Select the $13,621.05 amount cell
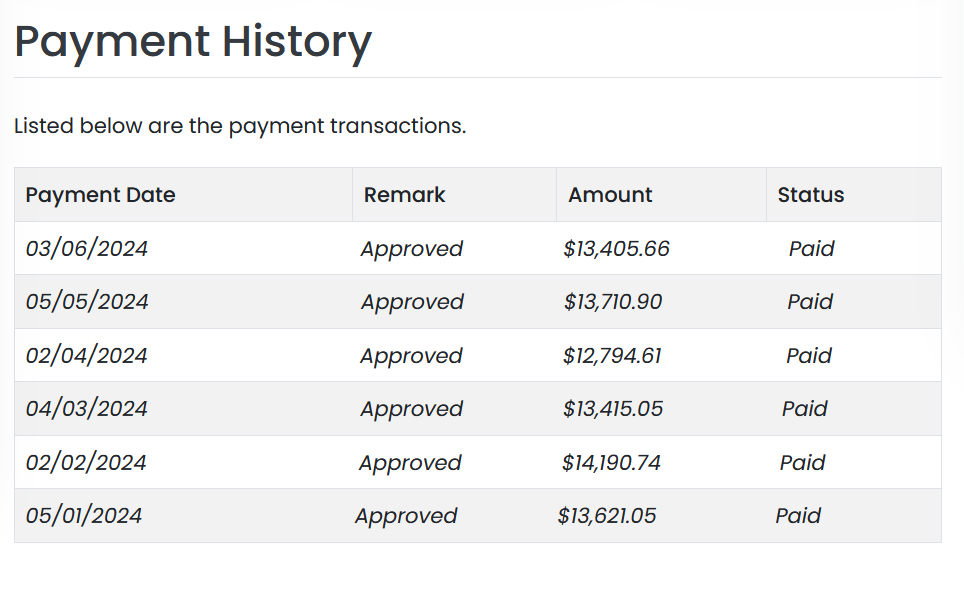964x611 pixels. pos(607,516)
